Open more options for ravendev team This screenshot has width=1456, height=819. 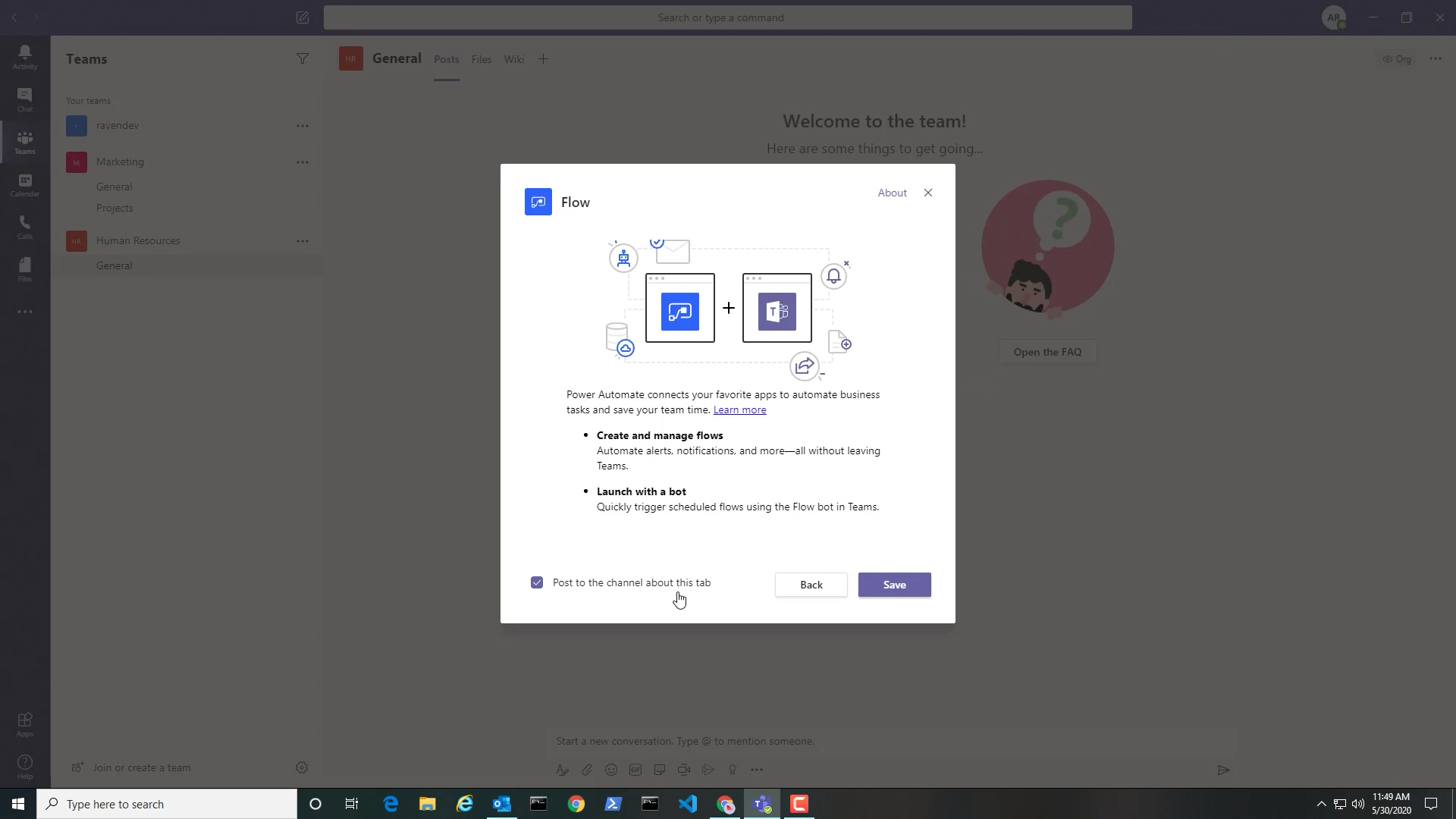(303, 126)
